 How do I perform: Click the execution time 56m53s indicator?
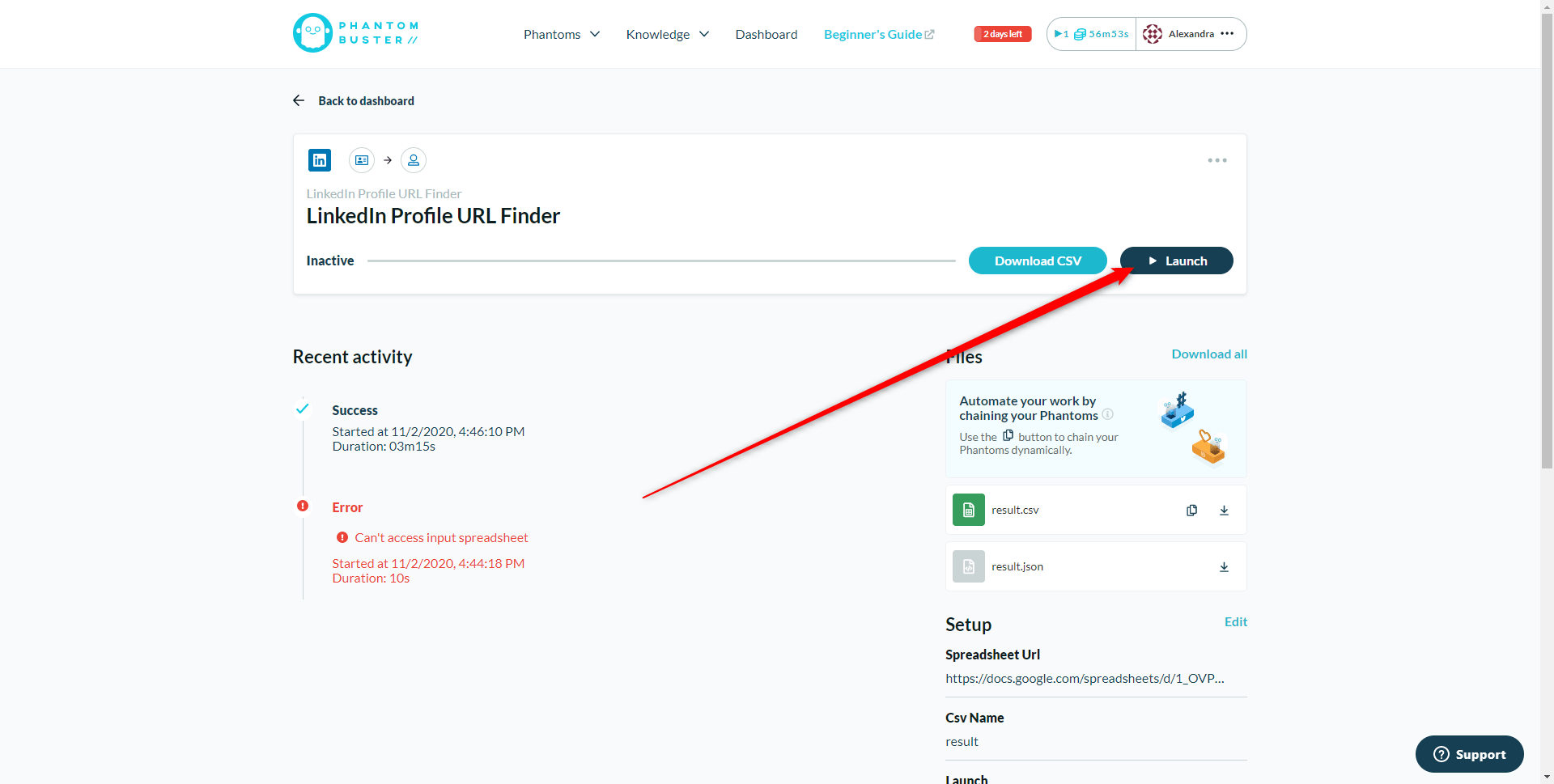1101,34
